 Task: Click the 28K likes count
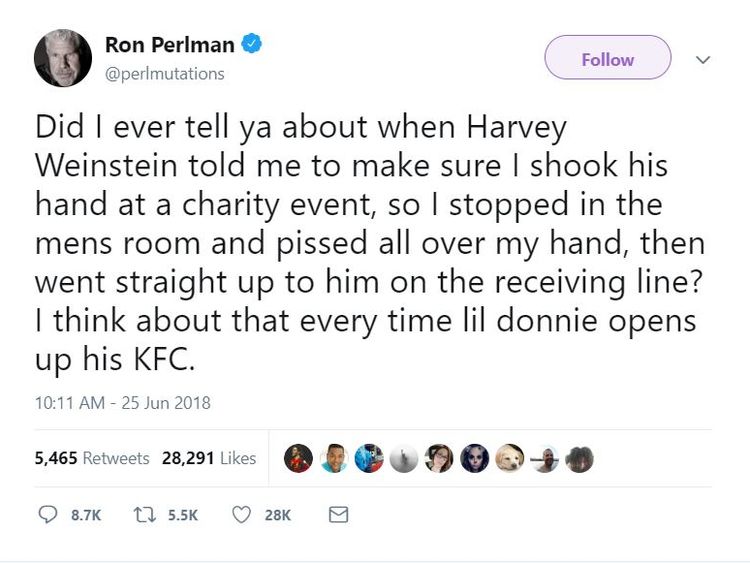pos(278,515)
